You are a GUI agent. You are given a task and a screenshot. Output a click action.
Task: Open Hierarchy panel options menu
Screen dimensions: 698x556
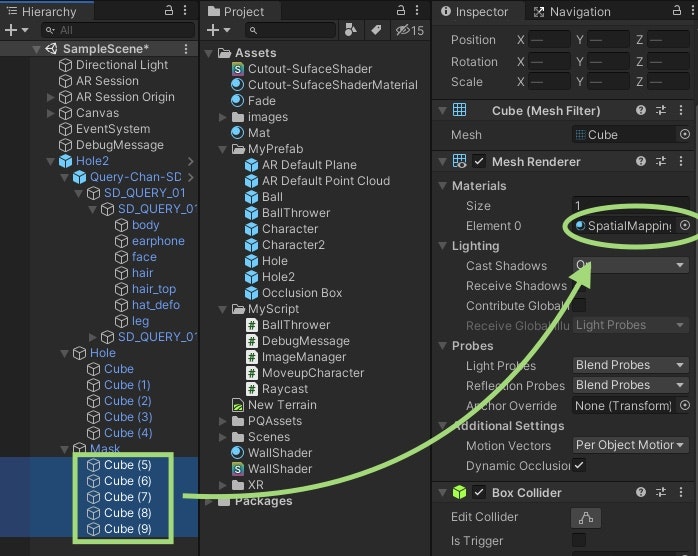pos(185,10)
